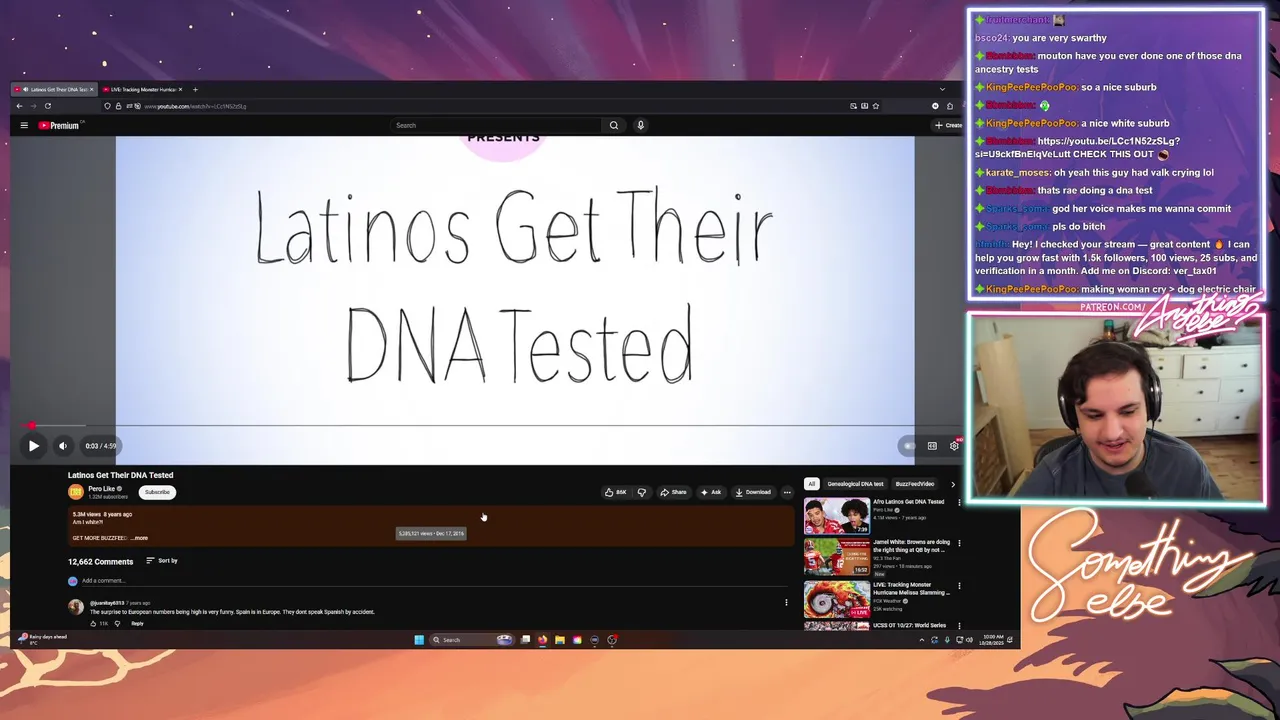1280x720 pixels.
Task: Open the Sort by comments dropdown
Action: [x=162, y=561]
